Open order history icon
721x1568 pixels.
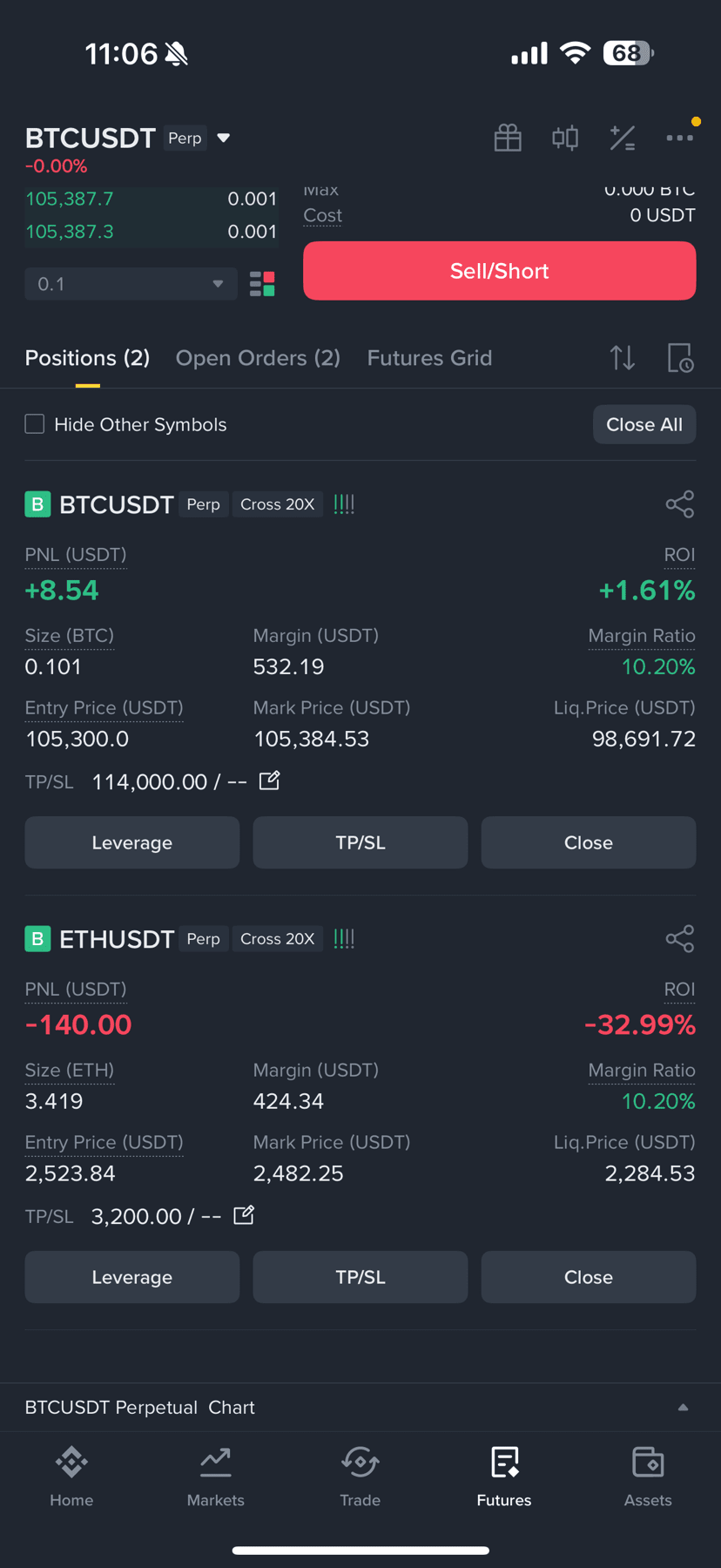pyautogui.click(x=680, y=358)
